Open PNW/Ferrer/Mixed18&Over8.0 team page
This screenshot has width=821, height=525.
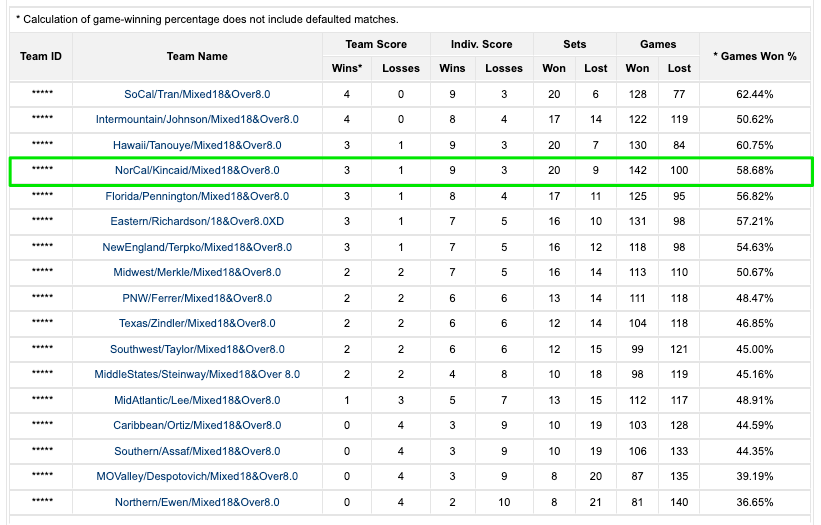[x=197, y=298]
